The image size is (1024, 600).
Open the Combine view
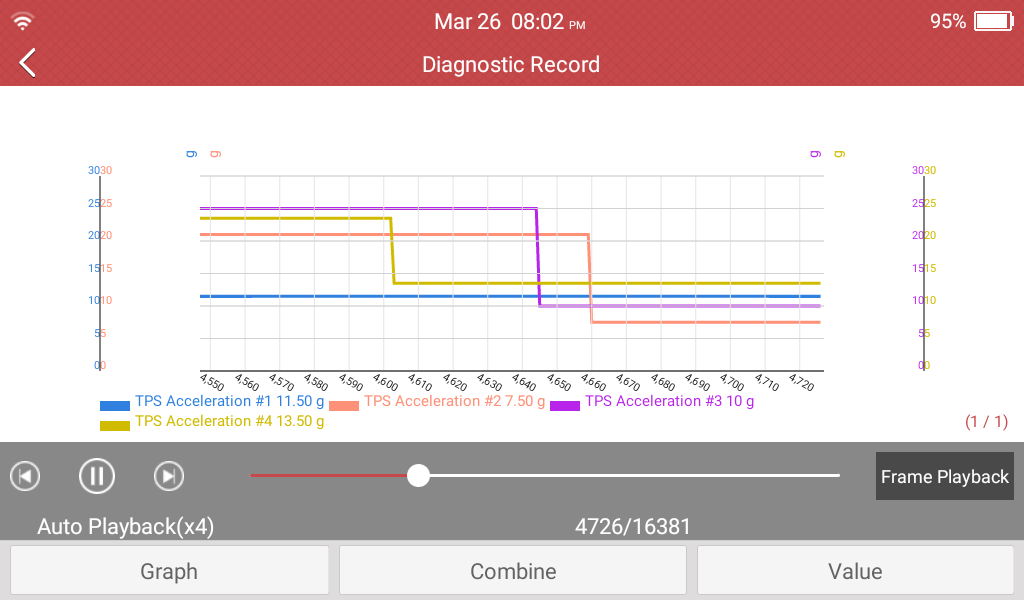pos(513,571)
